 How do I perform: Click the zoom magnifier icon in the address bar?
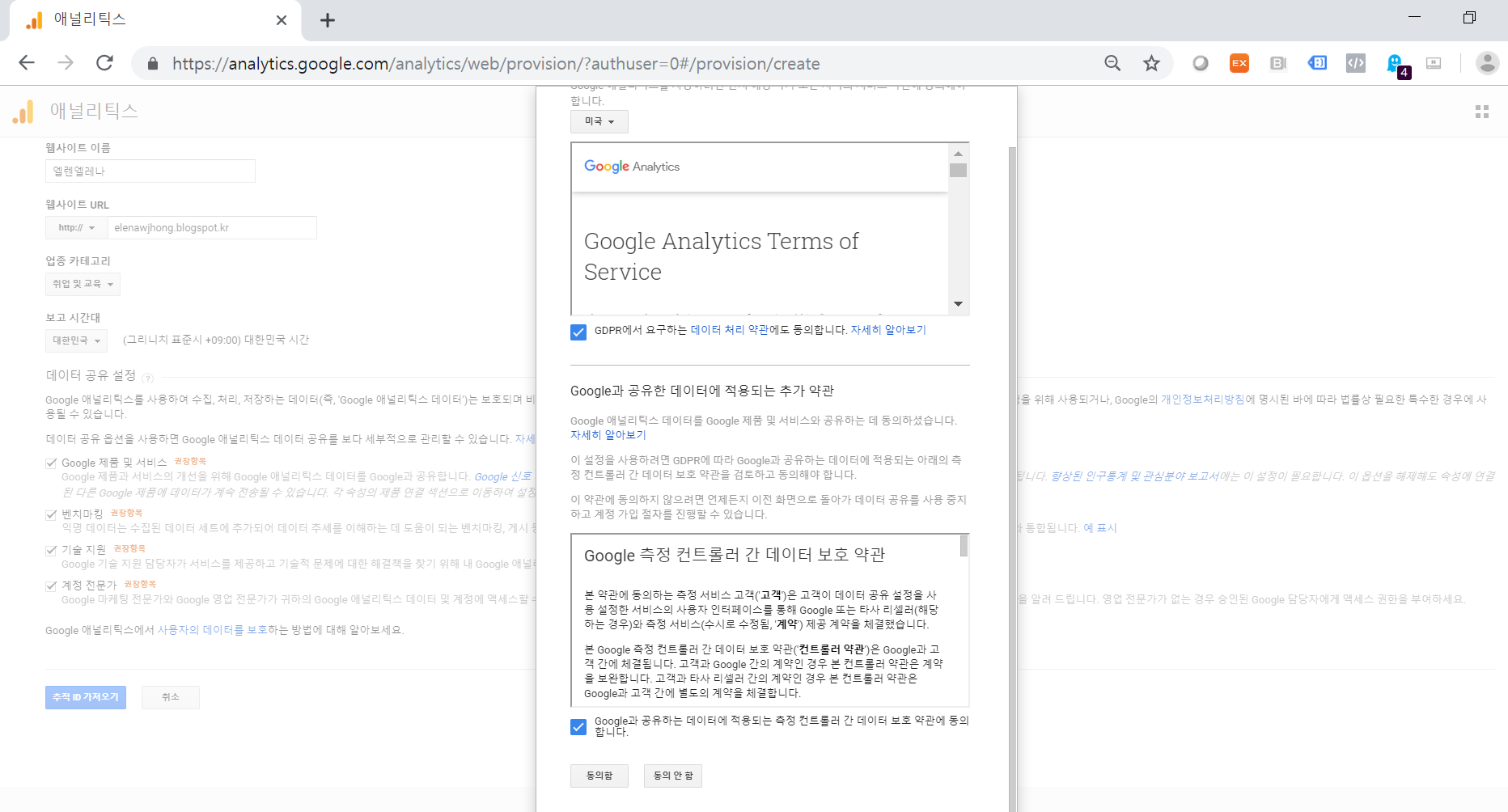(1112, 63)
